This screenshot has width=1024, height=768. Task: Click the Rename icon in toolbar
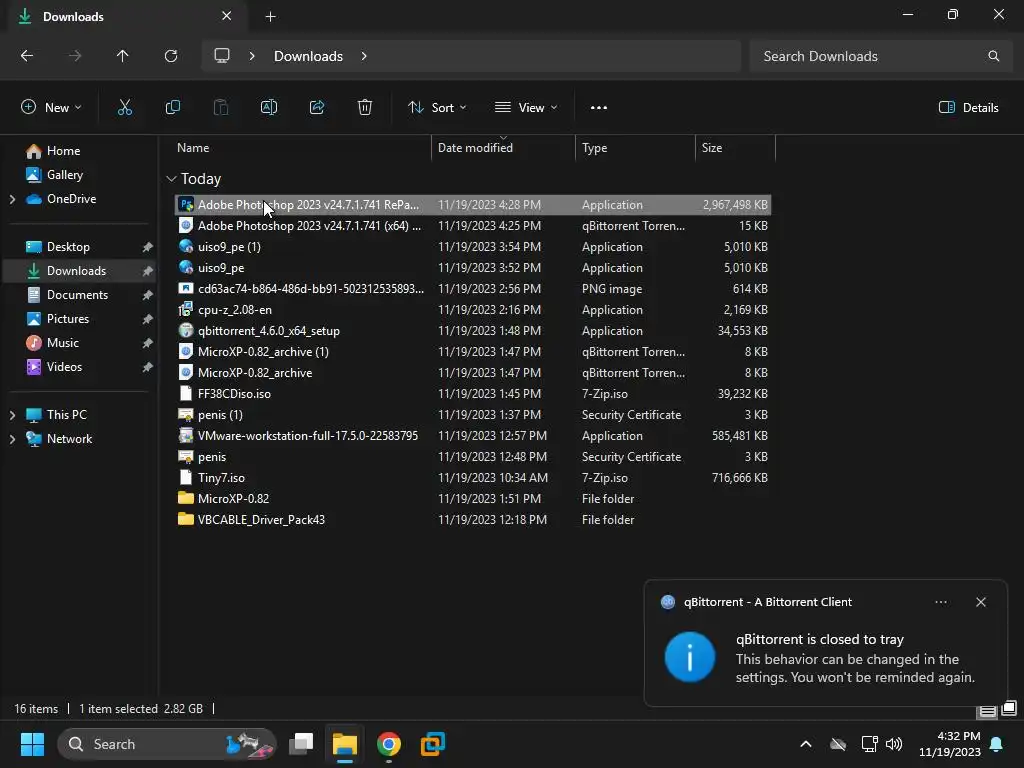(x=268, y=108)
